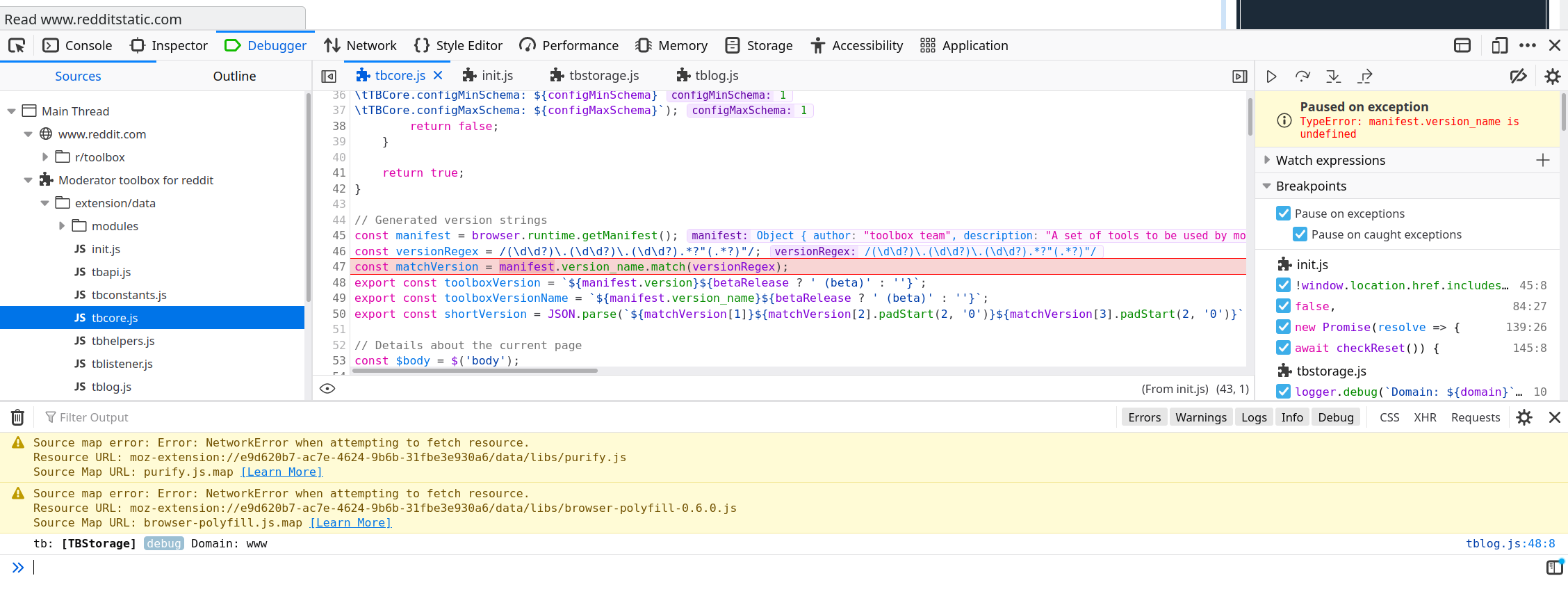Viewport: 1568px width, 610px height.
Task: Toggle the Info console filter
Action: pos(1292,417)
